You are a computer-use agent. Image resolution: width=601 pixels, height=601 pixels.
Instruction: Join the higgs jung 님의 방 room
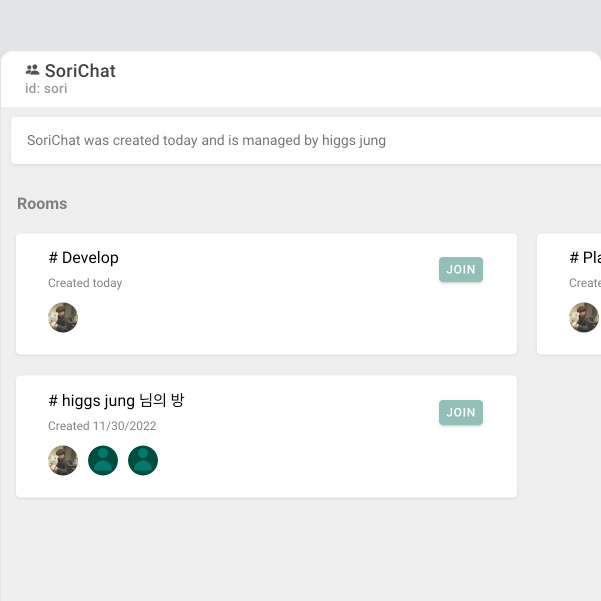point(460,412)
